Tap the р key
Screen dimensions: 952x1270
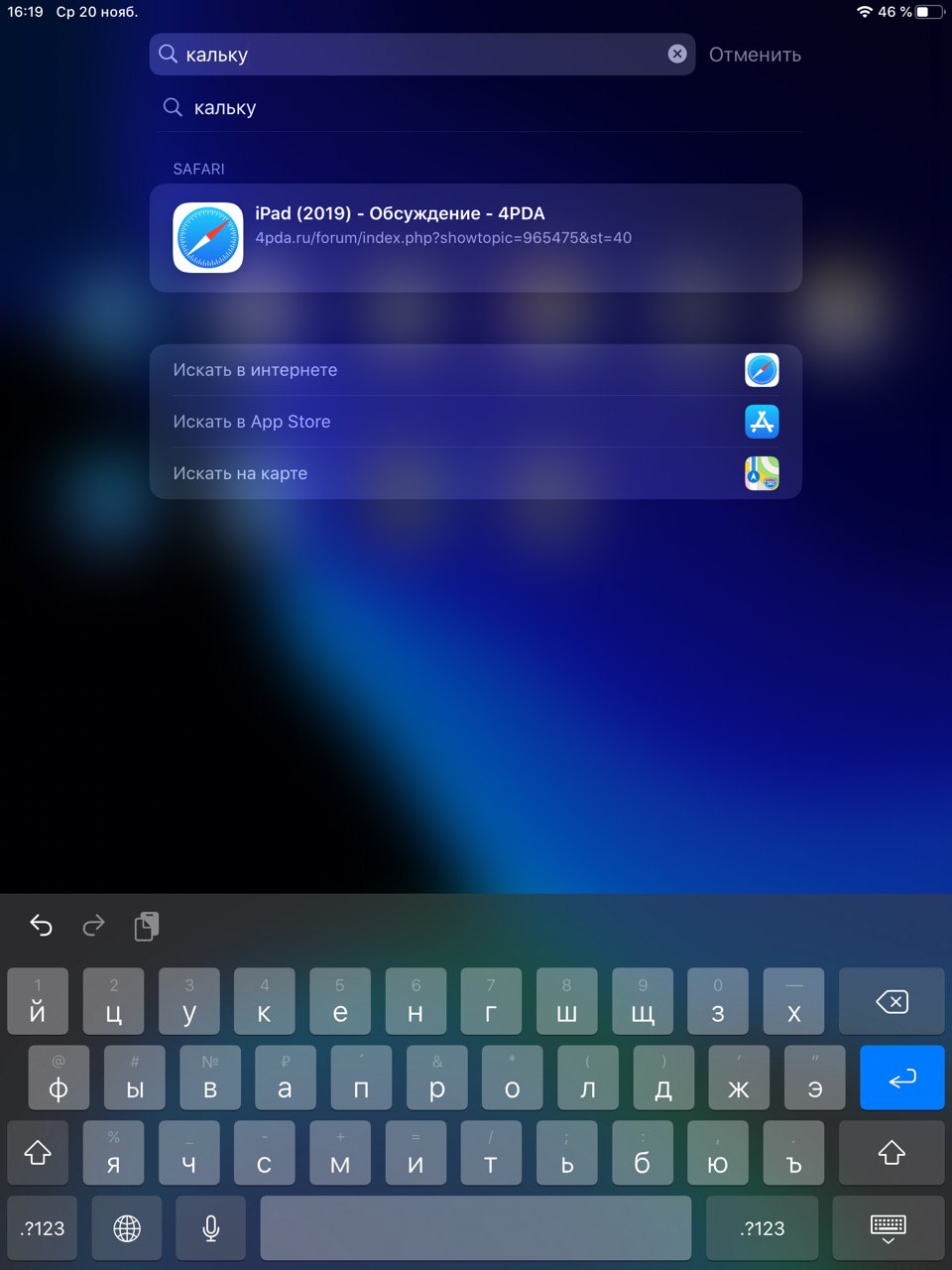(x=436, y=1078)
